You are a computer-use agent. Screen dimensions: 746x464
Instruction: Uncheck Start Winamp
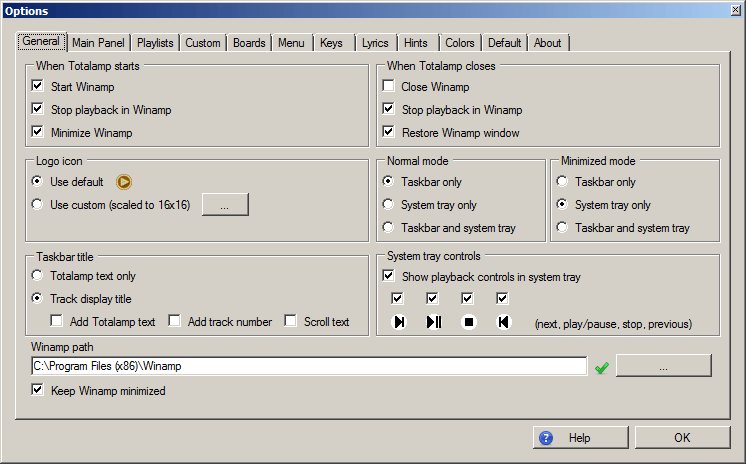[38, 86]
